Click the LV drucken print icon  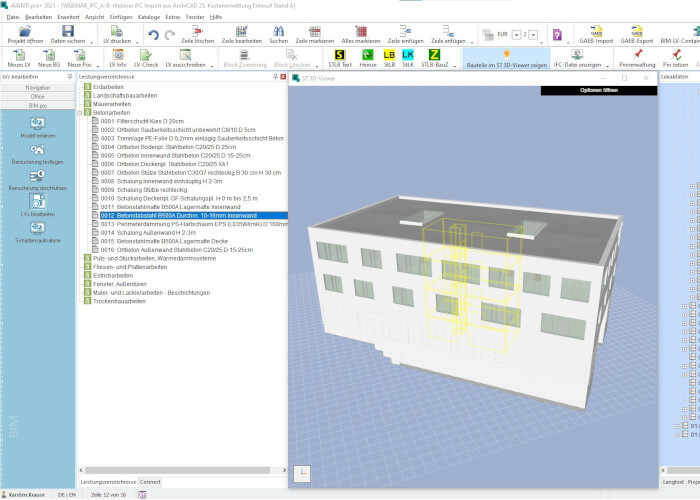point(117,31)
